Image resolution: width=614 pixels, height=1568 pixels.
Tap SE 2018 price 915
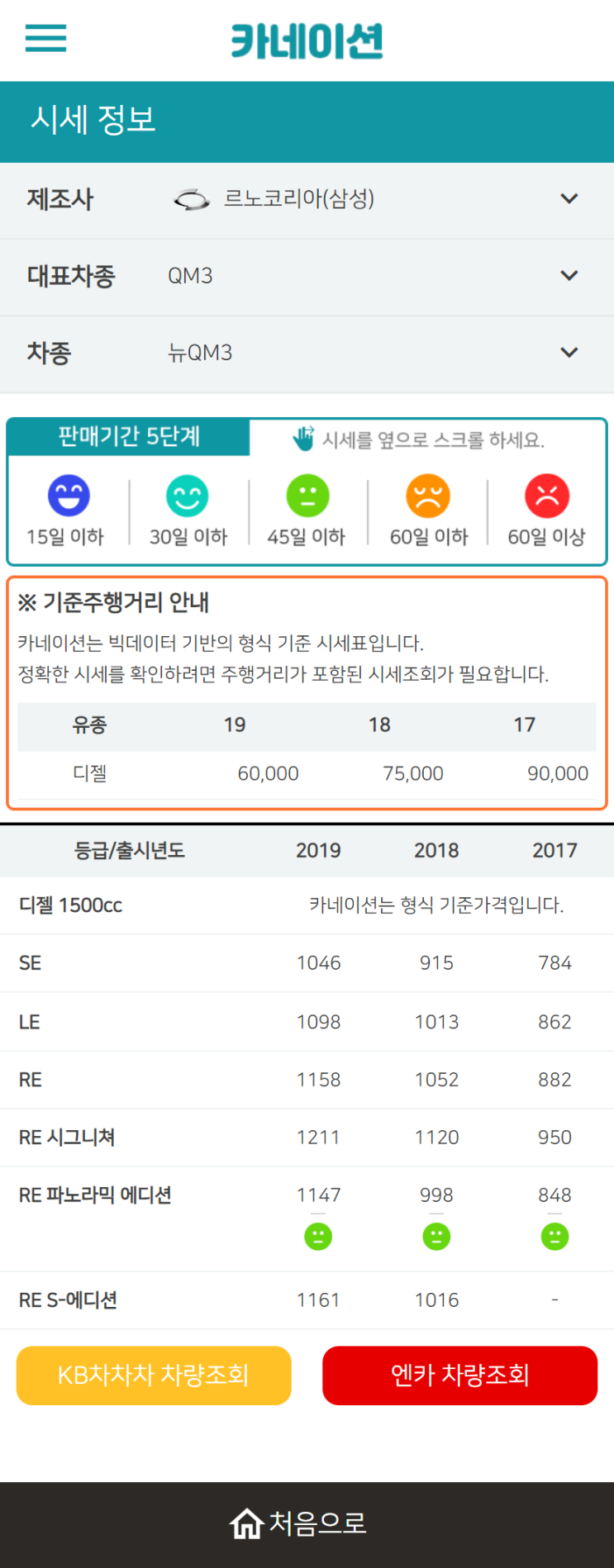[x=436, y=963]
